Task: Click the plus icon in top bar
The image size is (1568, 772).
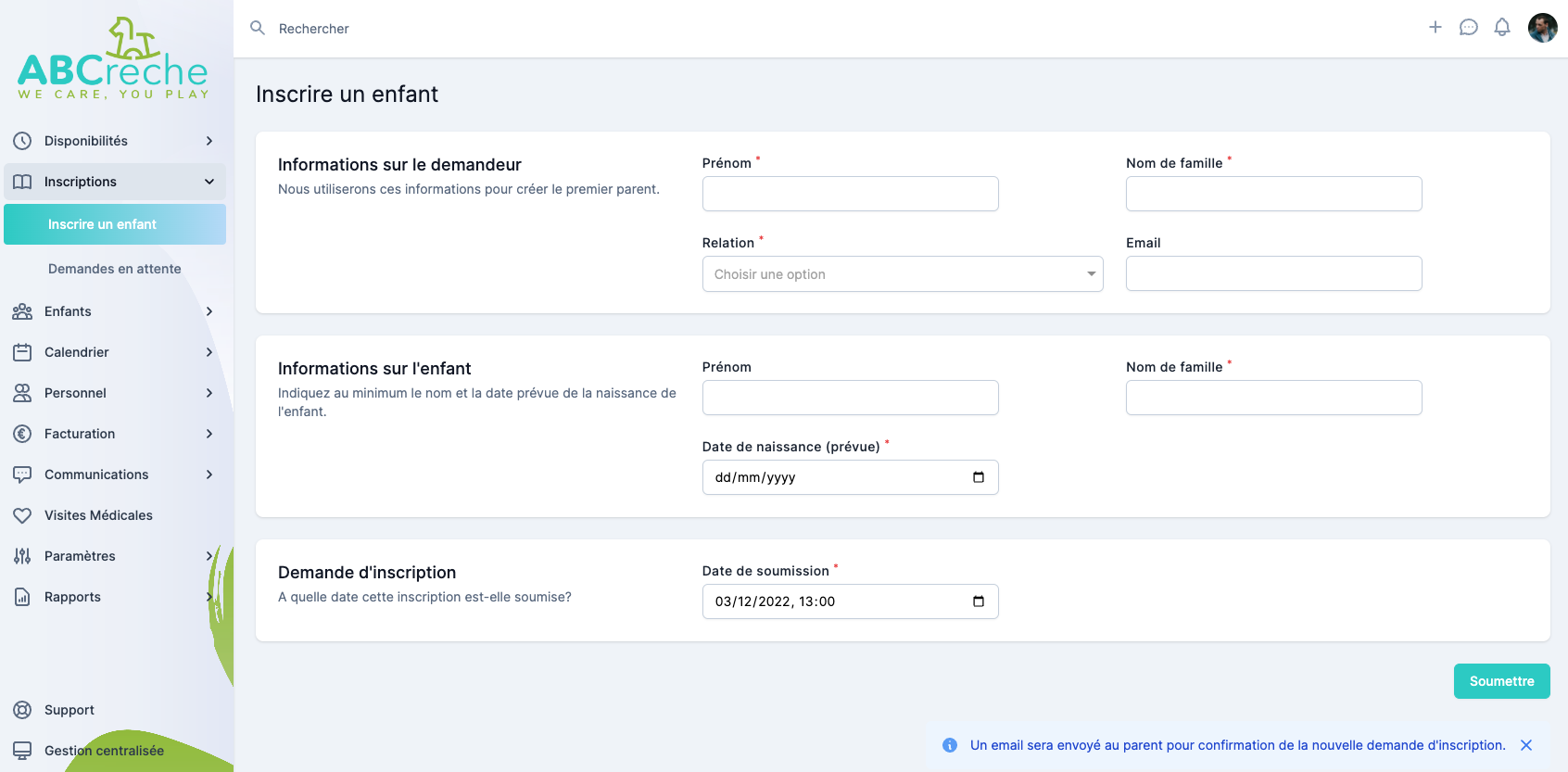Action: click(1435, 28)
